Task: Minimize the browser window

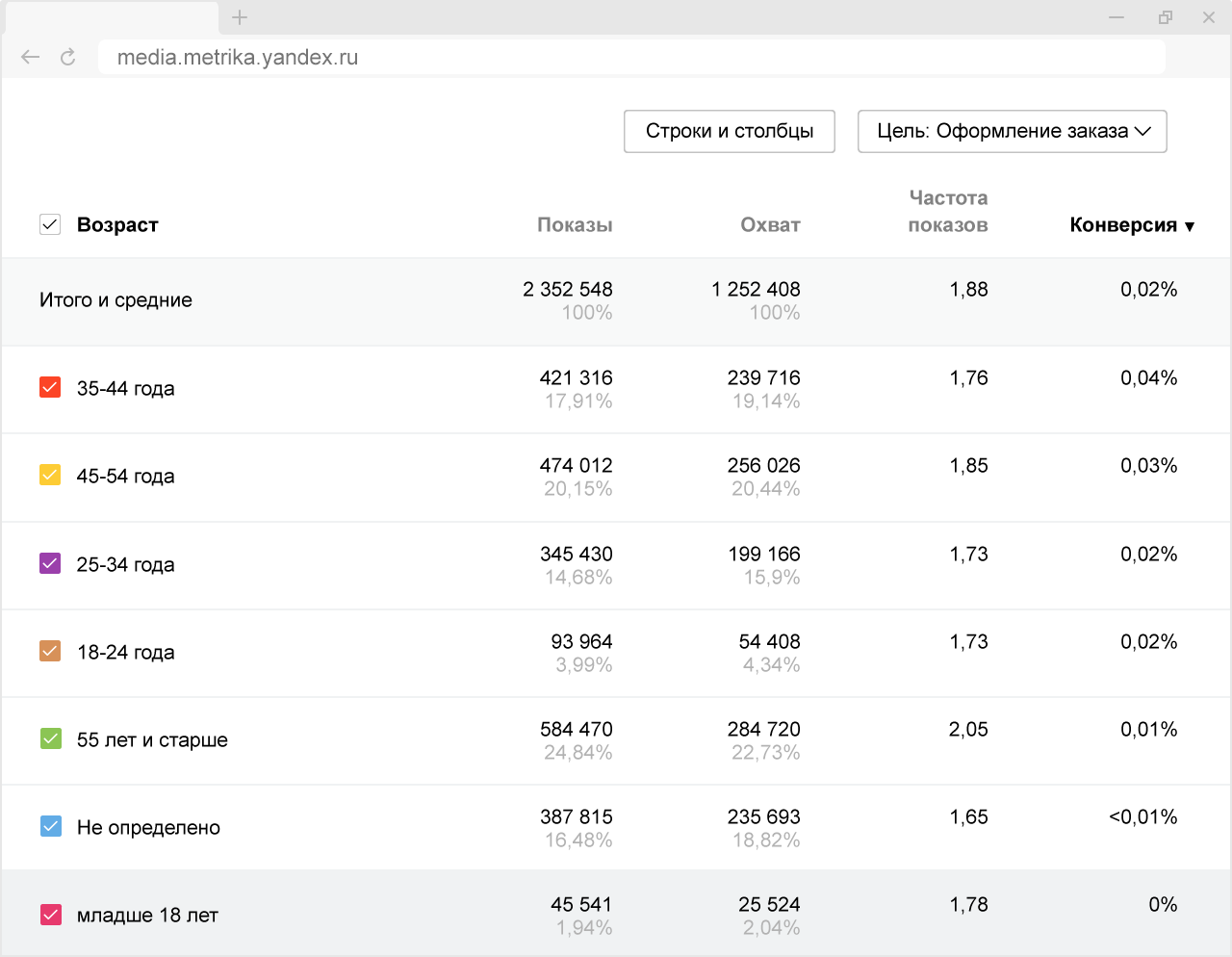Action: click(1116, 17)
